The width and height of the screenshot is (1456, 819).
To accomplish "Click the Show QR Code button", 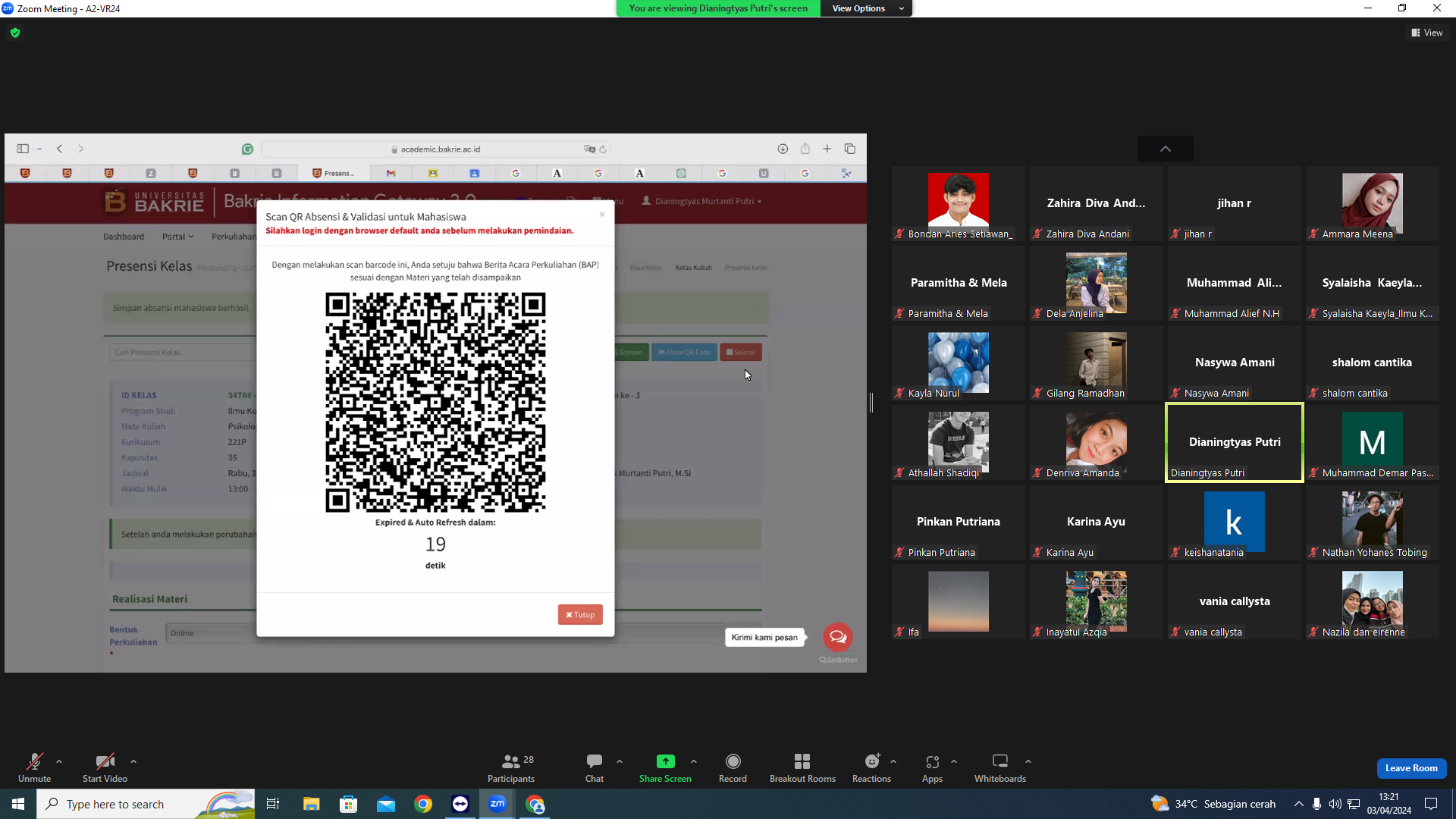I will click(x=684, y=353).
